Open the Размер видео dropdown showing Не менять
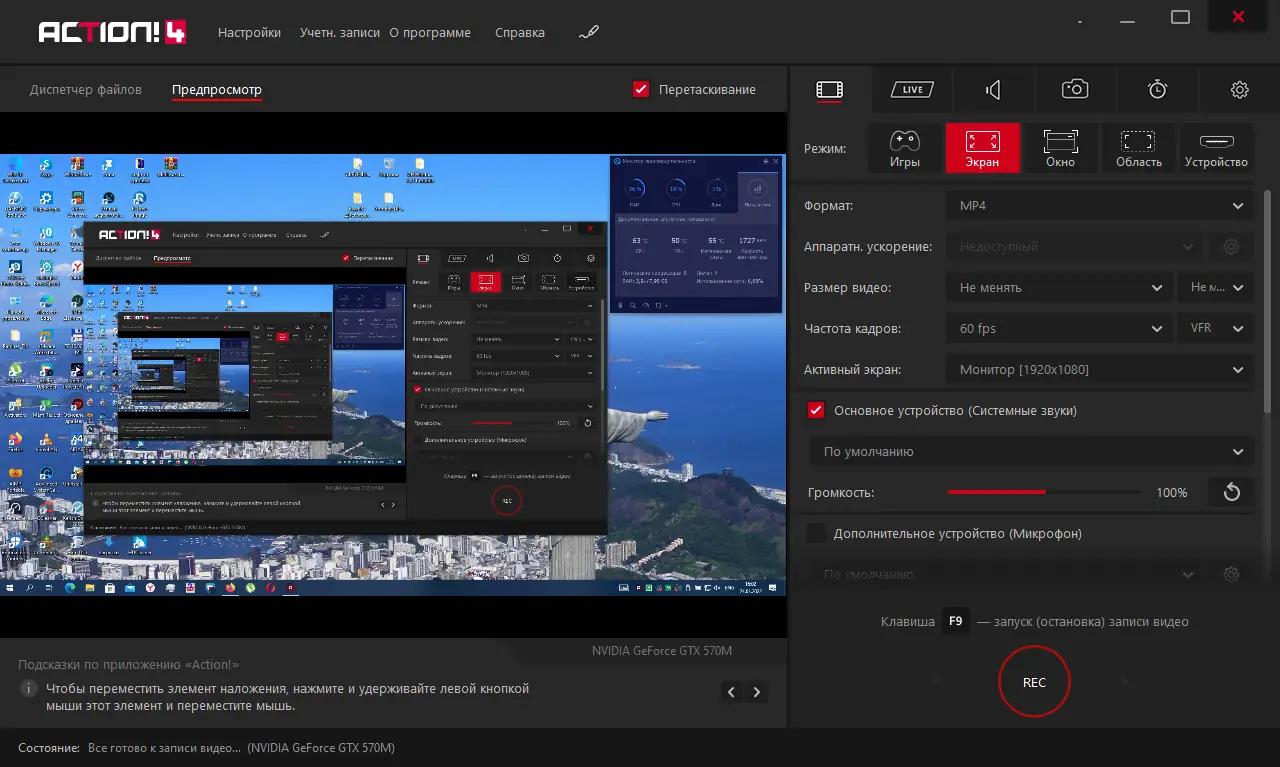Image resolution: width=1280 pixels, height=767 pixels. pyautogui.click(x=1059, y=288)
